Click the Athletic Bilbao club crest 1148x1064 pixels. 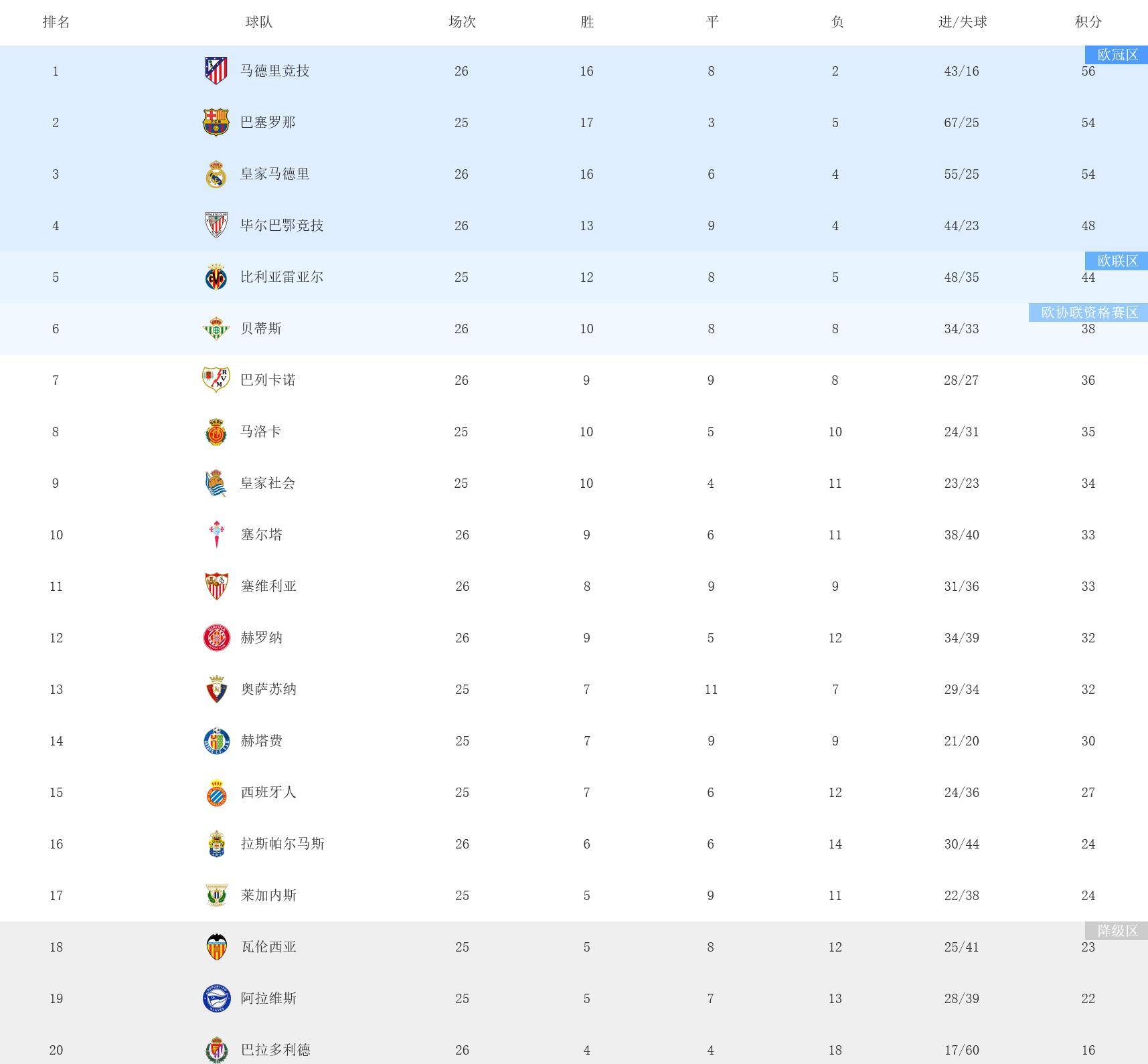coord(216,226)
